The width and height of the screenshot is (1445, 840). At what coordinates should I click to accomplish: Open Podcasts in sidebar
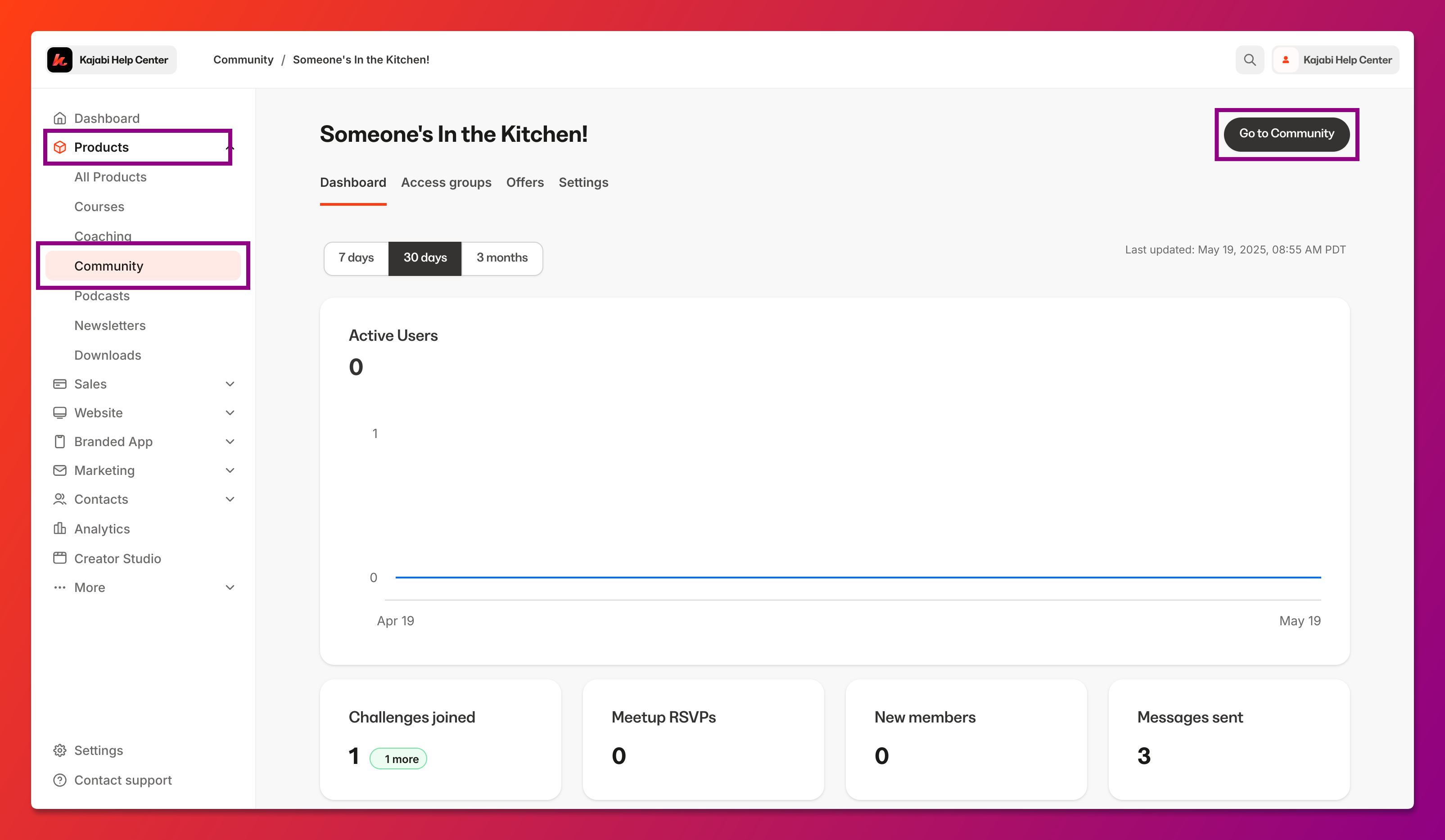(102, 296)
